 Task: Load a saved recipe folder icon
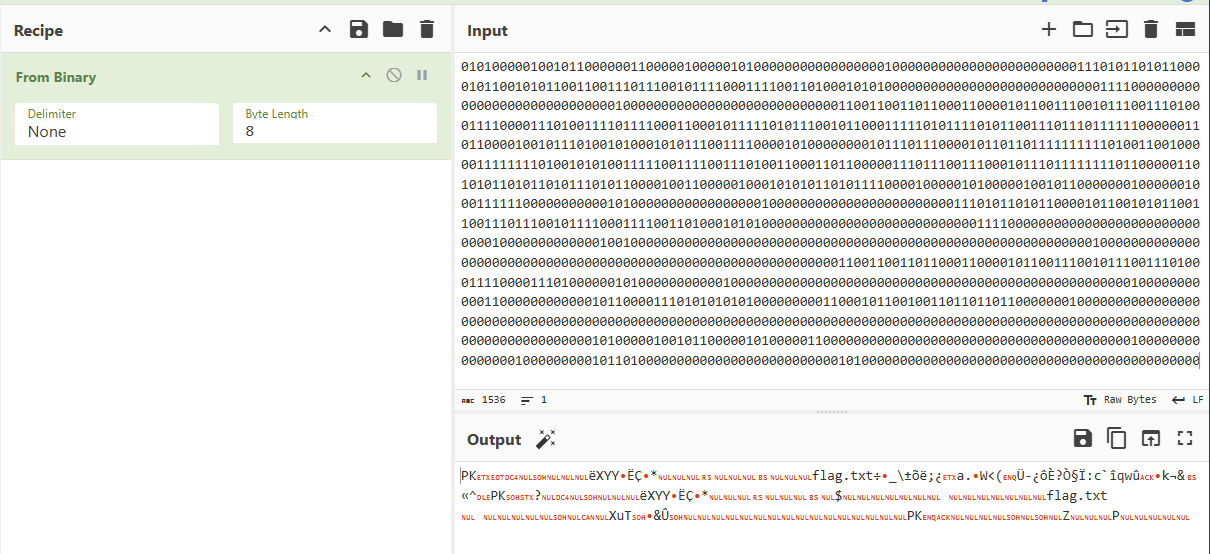(393, 30)
